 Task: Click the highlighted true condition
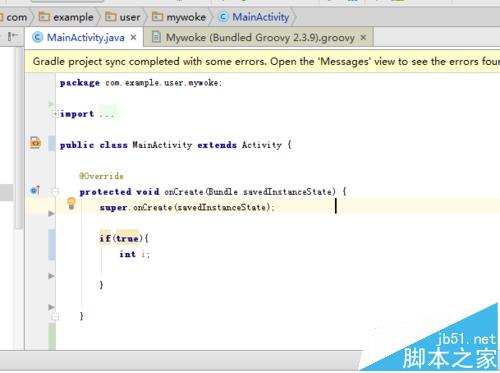tap(127, 239)
